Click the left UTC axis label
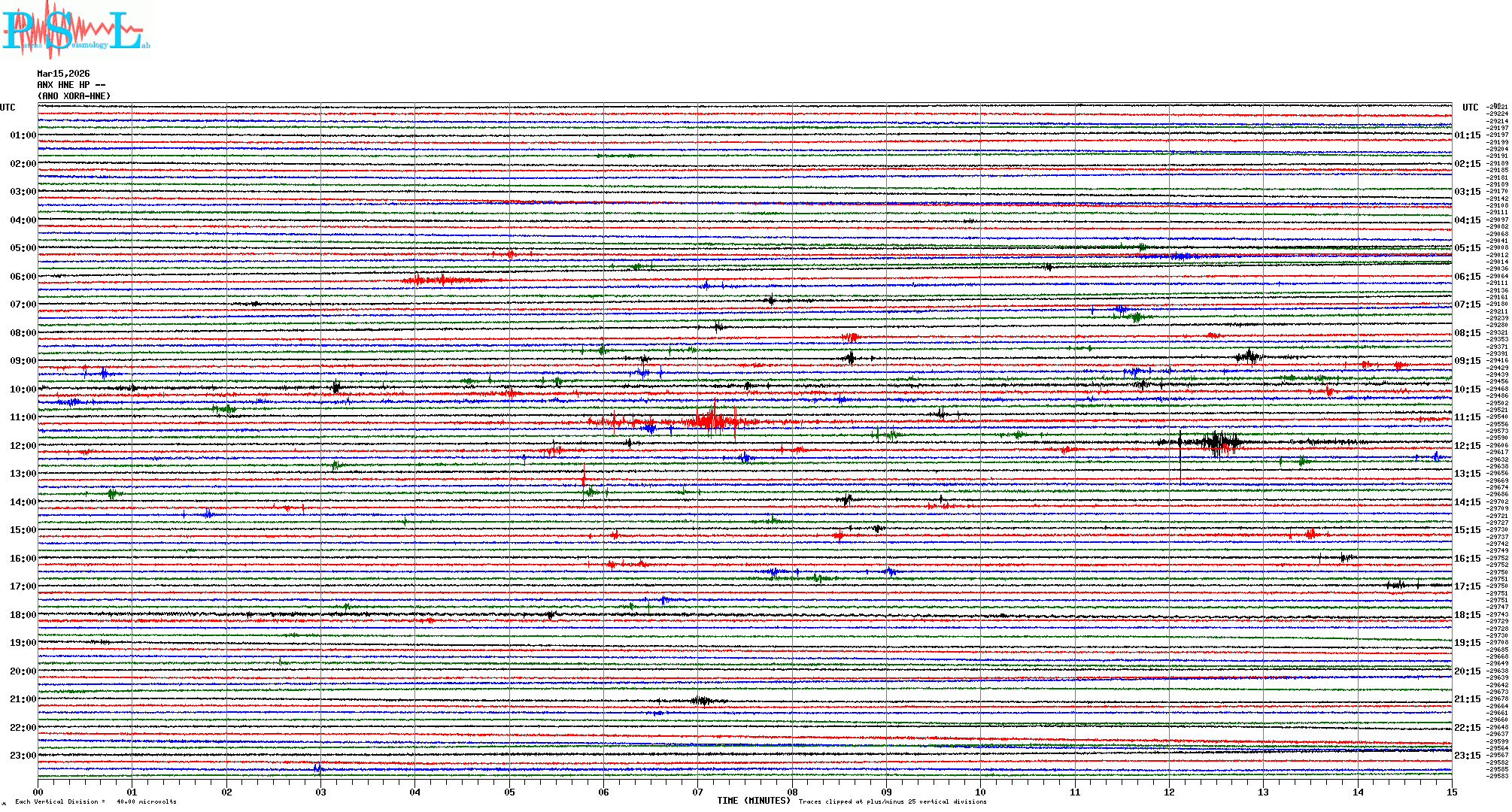This screenshot has height=812, width=1512. (x=8, y=108)
